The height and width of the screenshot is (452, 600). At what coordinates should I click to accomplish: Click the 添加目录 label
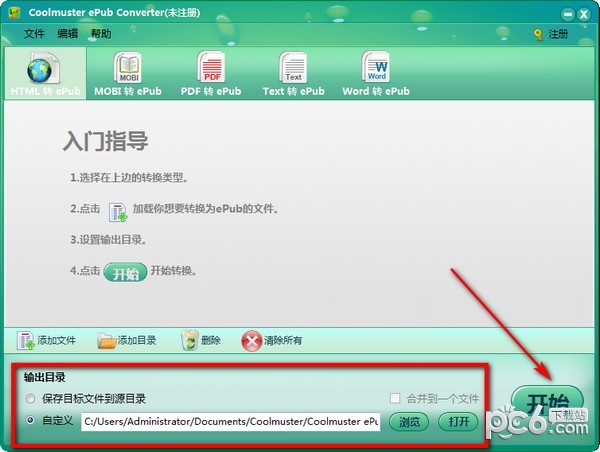point(137,340)
